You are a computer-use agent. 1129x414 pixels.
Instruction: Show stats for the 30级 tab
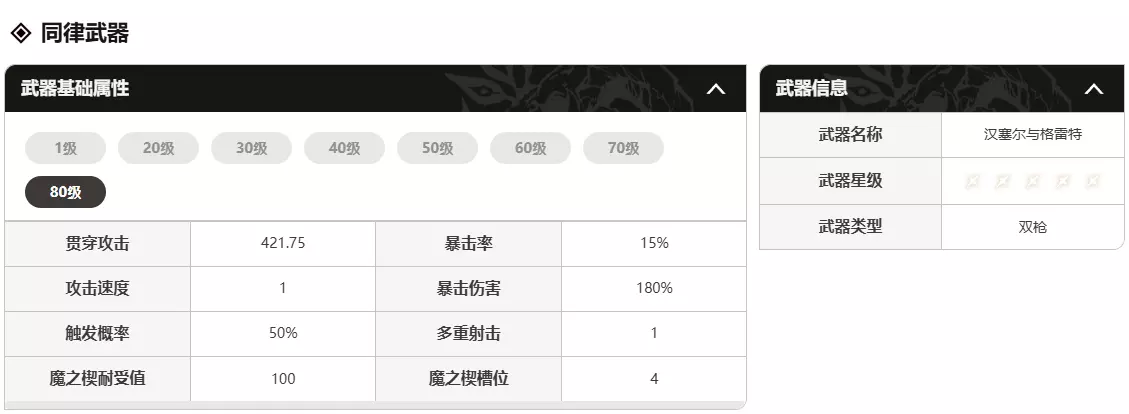click(251, 149)
